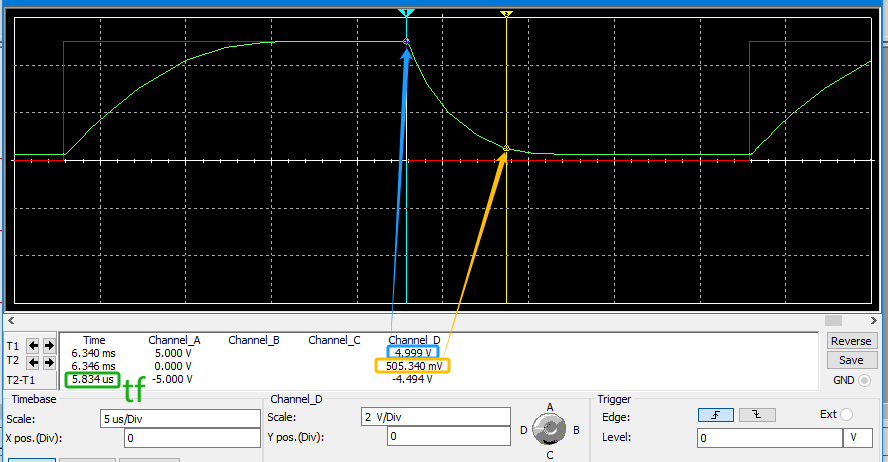Move cursor T1 left with its arrow
888x462 pixels.
tap(33, 345)
